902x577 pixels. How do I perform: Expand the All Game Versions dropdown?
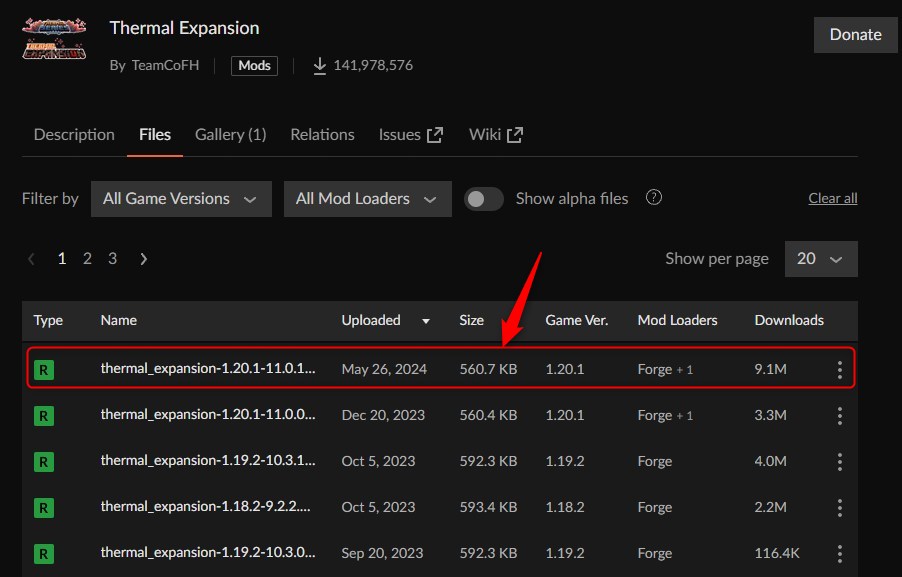[181, 199]
